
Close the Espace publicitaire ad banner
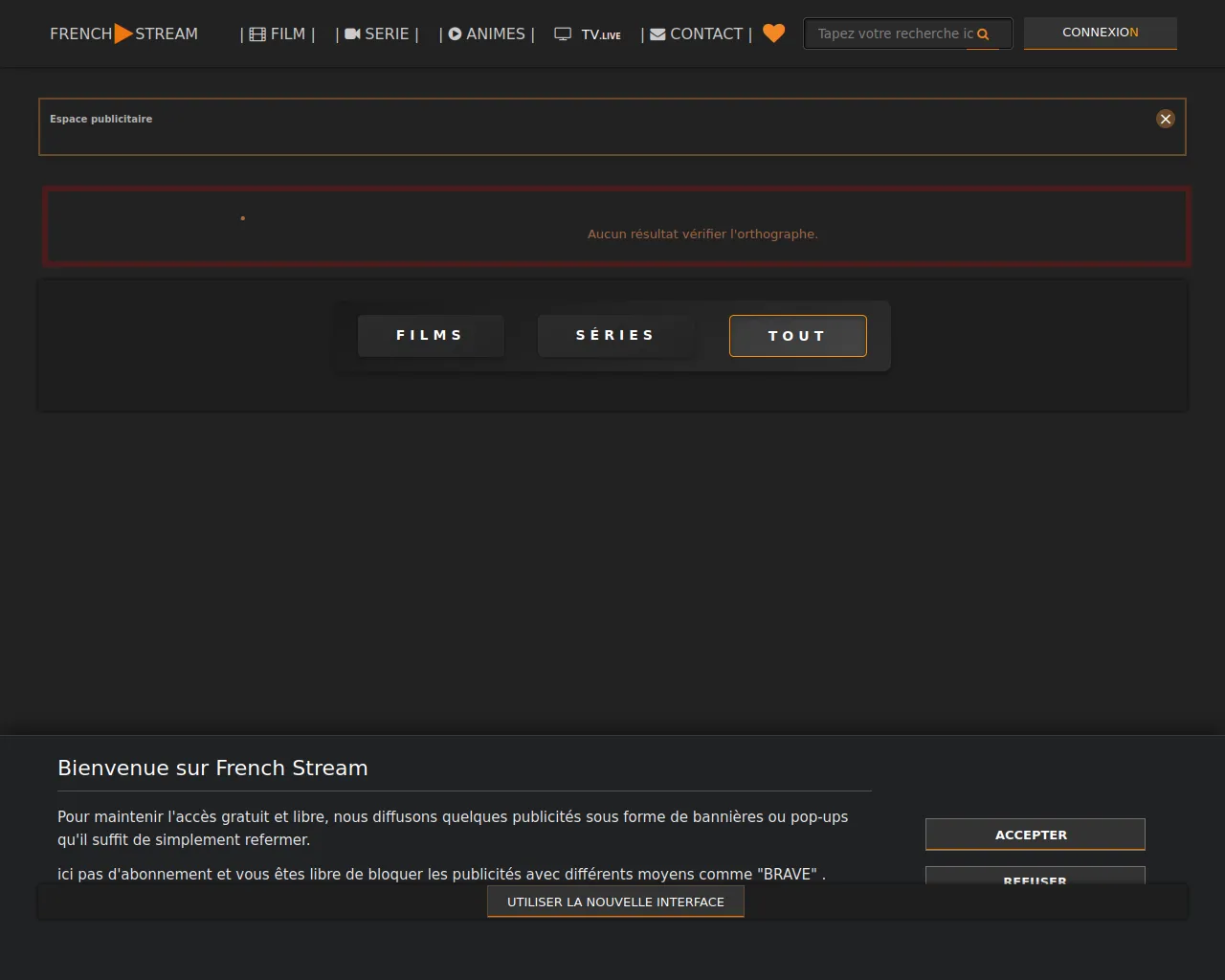[1165, 119]
